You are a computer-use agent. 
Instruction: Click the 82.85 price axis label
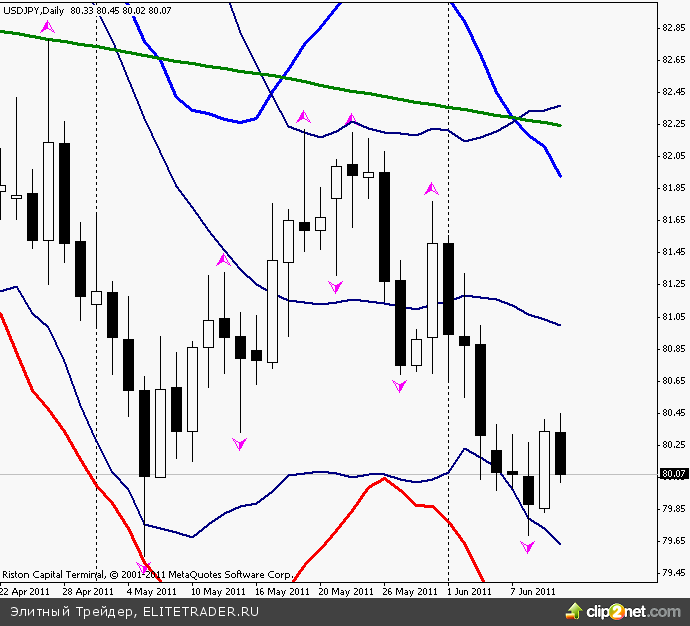pyautogui.click(x=673, y=28)
